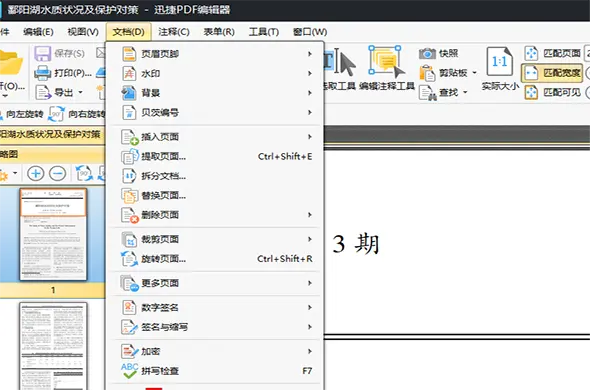The image size is (590, 390).
Task: Open the 表单(R) menu
Action: 219,32
